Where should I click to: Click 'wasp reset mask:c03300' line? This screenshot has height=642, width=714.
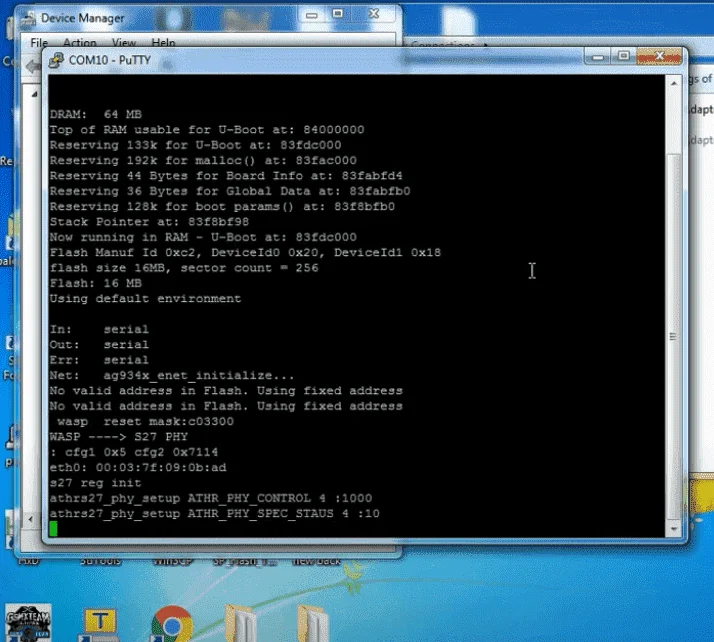145,422
